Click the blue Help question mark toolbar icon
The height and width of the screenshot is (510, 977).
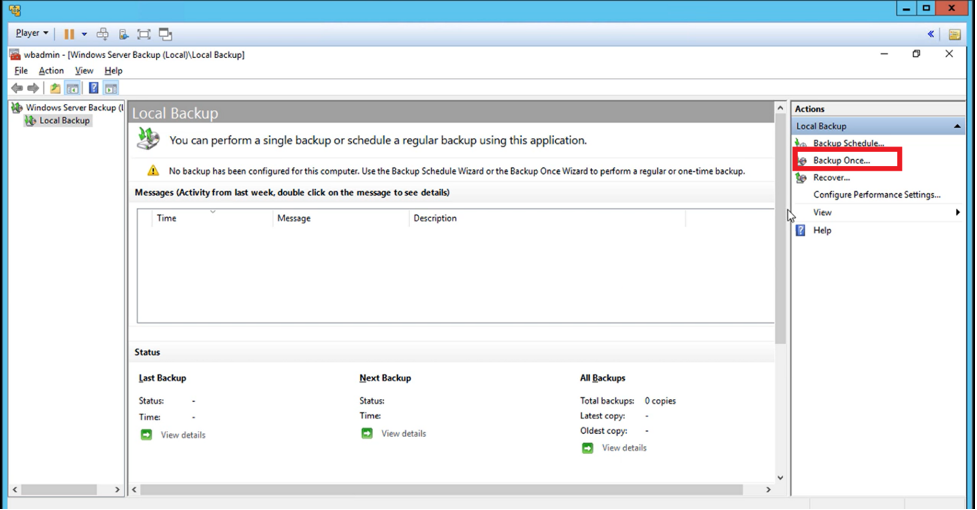tap(93, 88)
